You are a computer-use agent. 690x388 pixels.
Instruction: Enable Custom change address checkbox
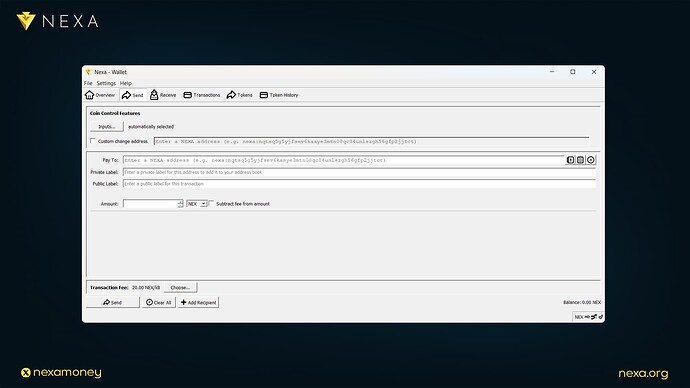click(x=93, y=141)
